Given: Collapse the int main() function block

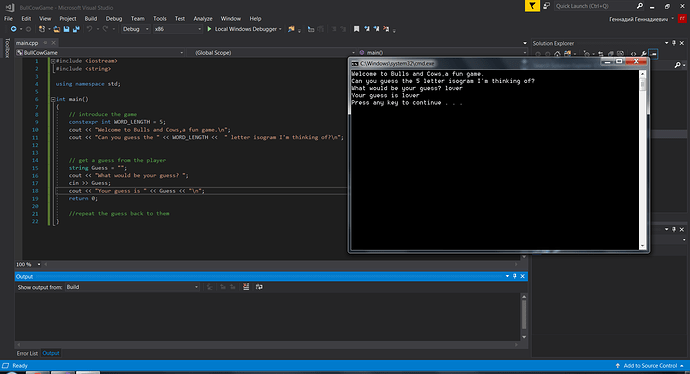Looking at the screenshot, I should coord(53,99).
